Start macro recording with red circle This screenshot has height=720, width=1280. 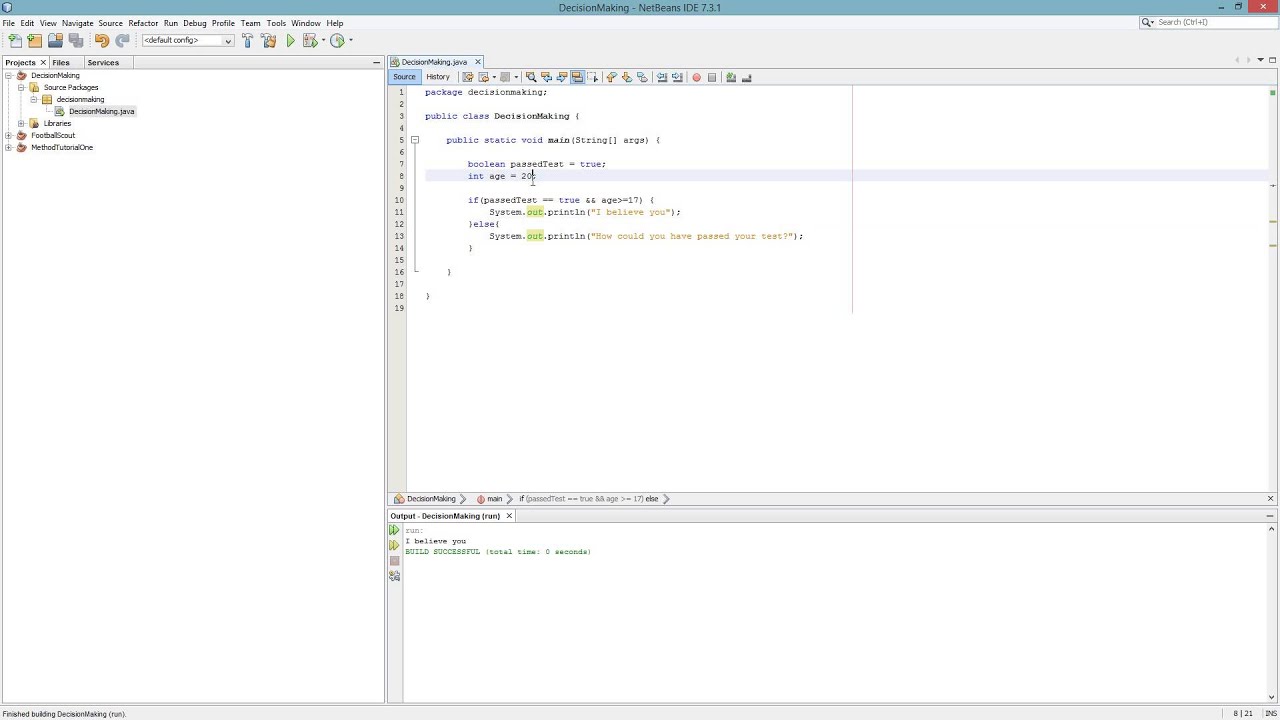click(x=696, y=77)
